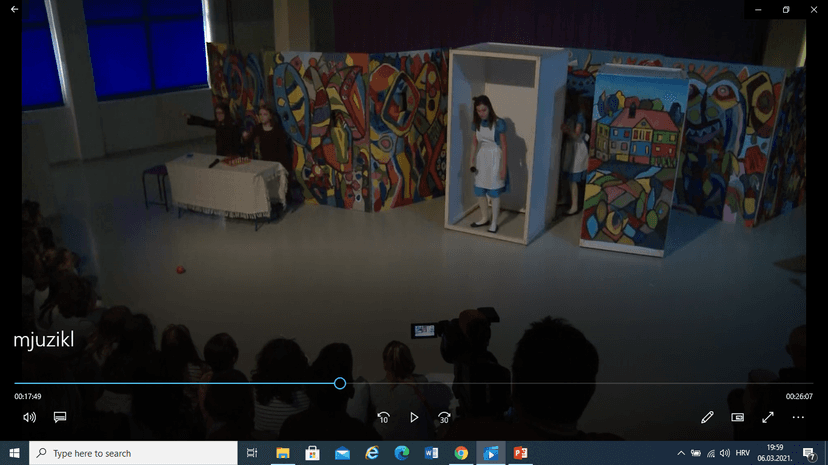Open Task View from the taskbar
Screen dimensions: 828x465
tap(252, 453)
